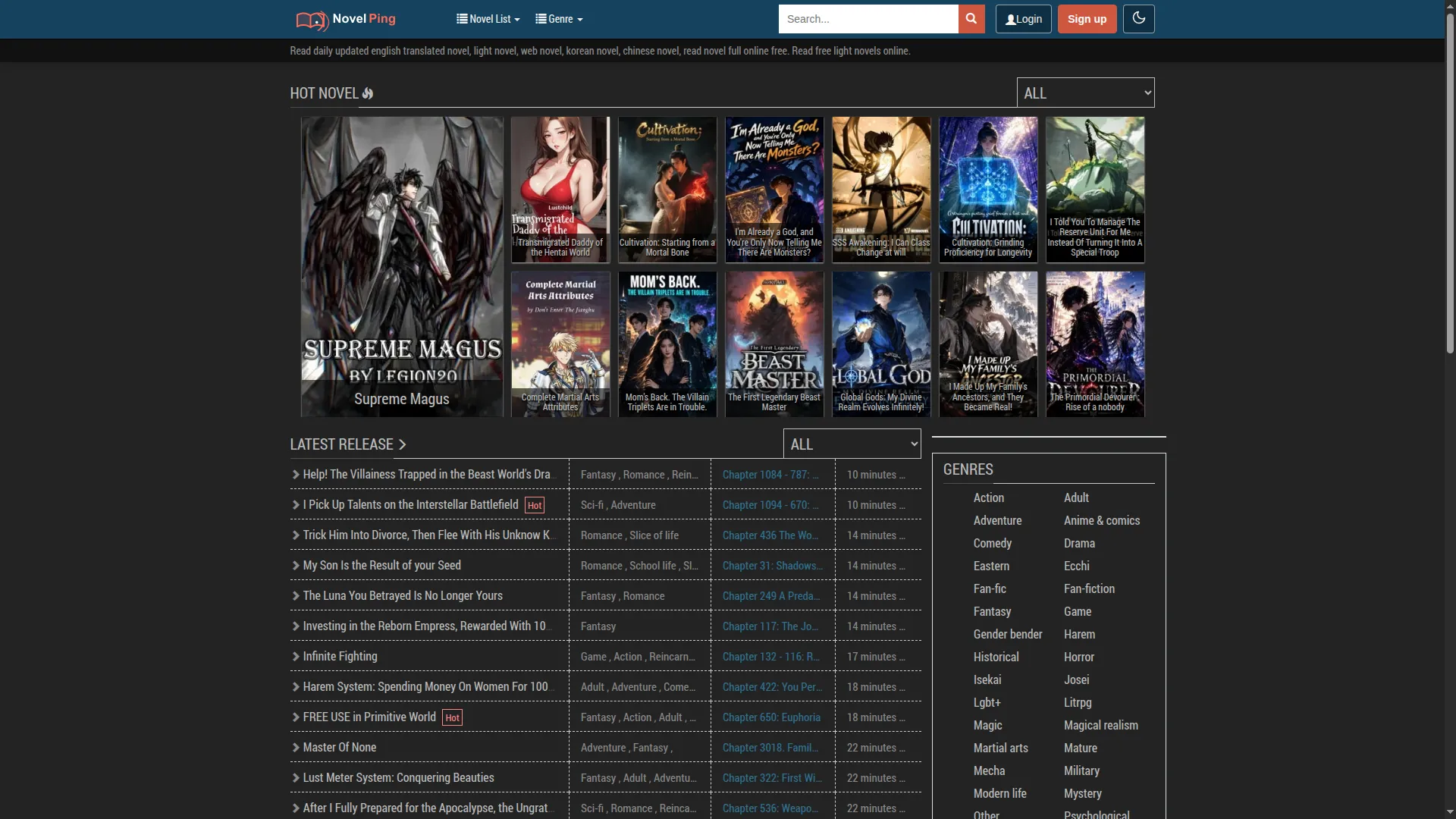Open Trick Him Into Divorce novel title
Screen dimensions: 1456x819
(x=429, y=535)
